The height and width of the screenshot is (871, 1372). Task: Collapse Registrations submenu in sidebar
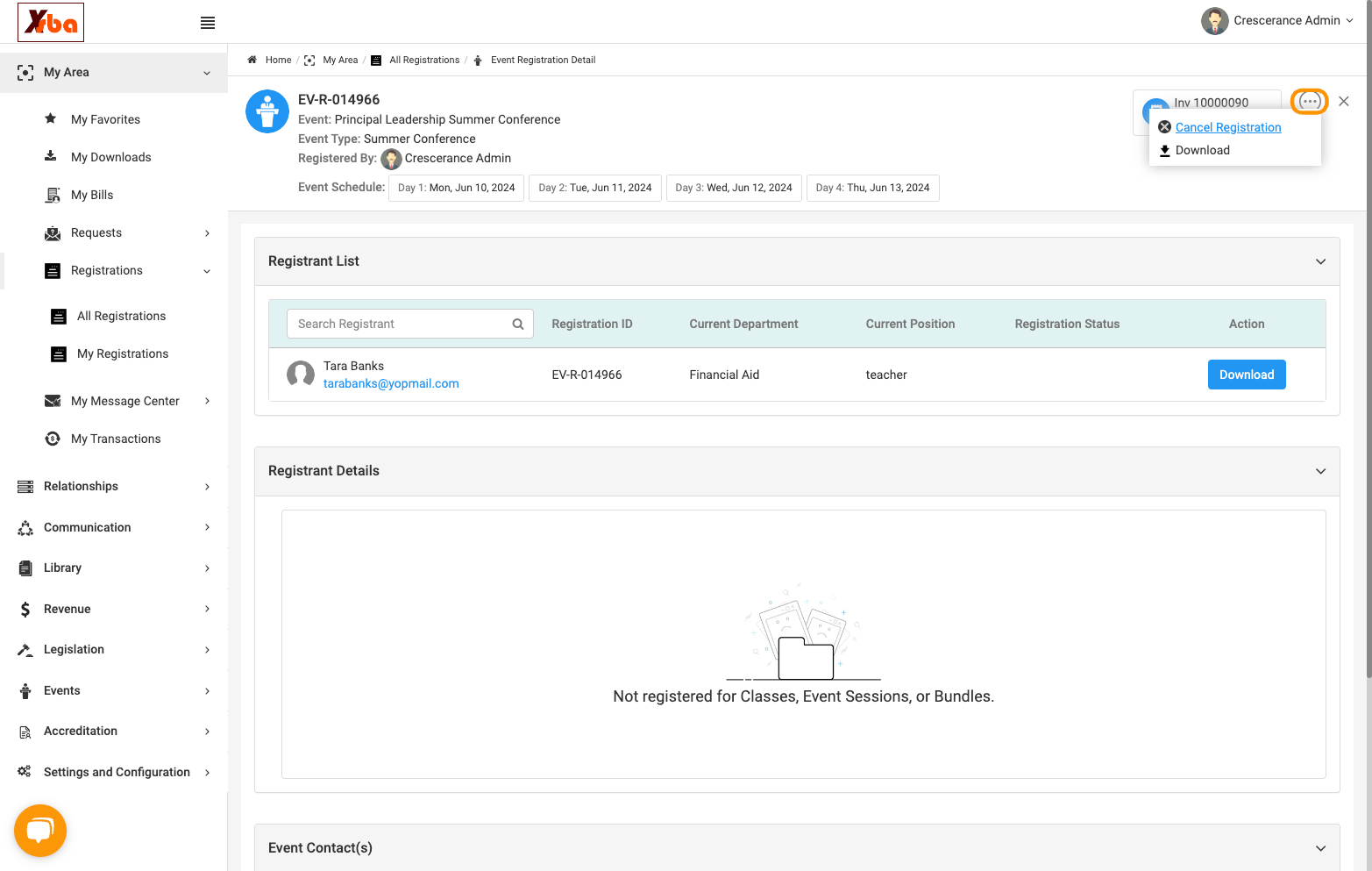(x=207, y=271)
